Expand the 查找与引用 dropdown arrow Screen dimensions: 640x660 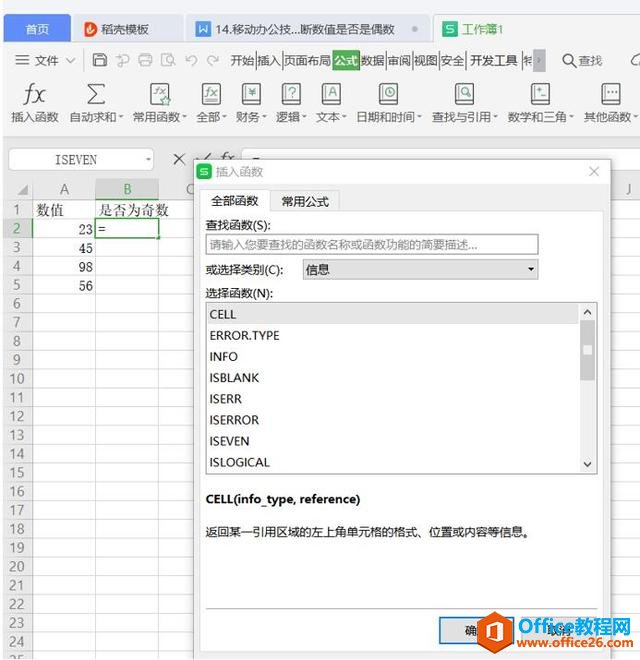click(x=495, y=117)
